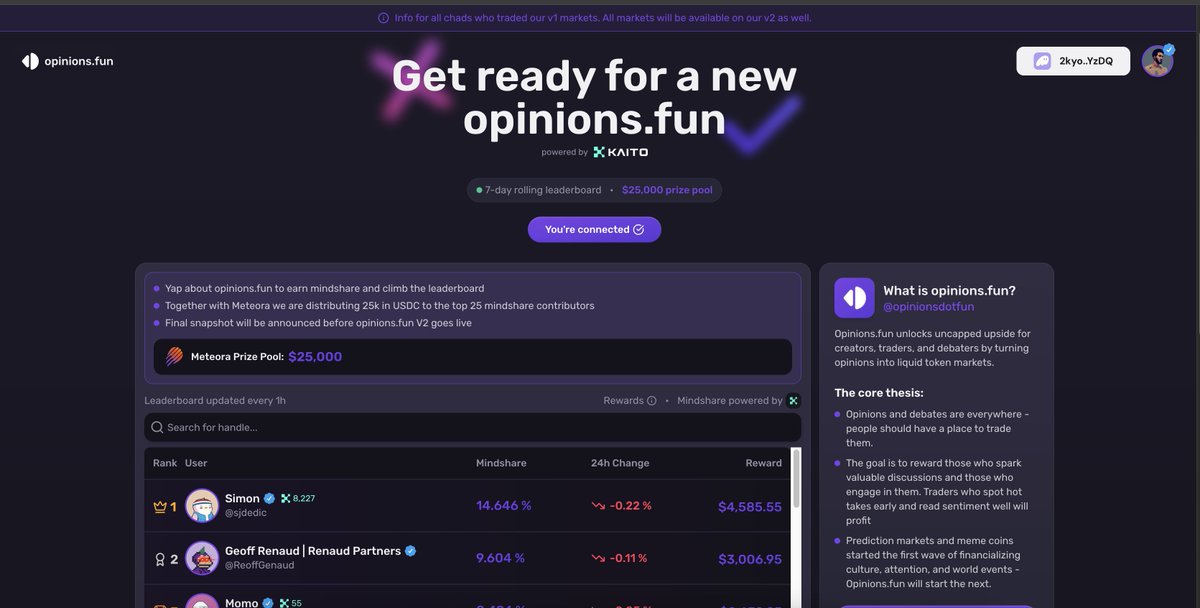The height and width of the screenshot is (608, 1200).
Task: Click the Kaito logo under the headline
Action: click(620, 152)
